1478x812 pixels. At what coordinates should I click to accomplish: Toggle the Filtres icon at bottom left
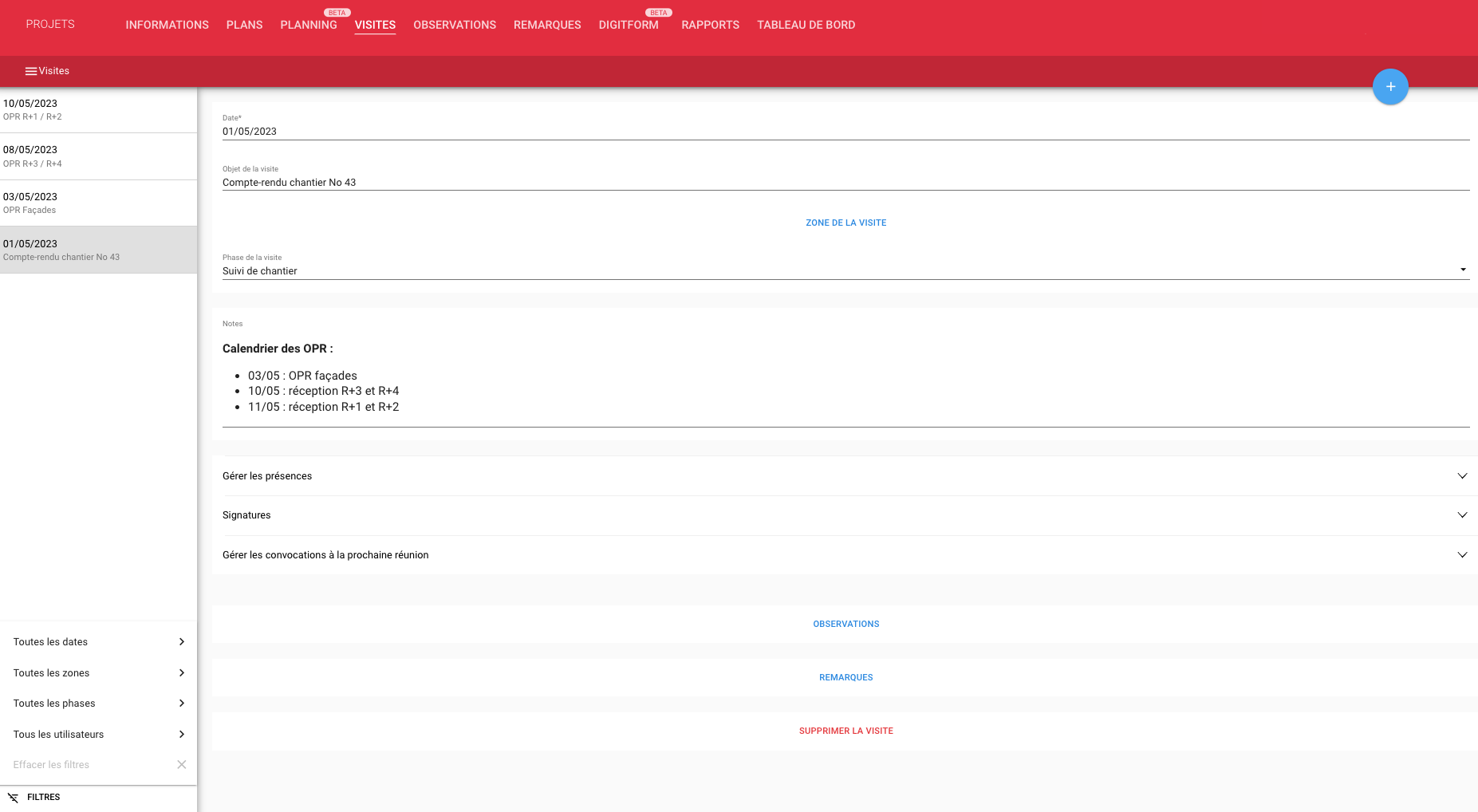pyautogui.click(x=14, y=797)
